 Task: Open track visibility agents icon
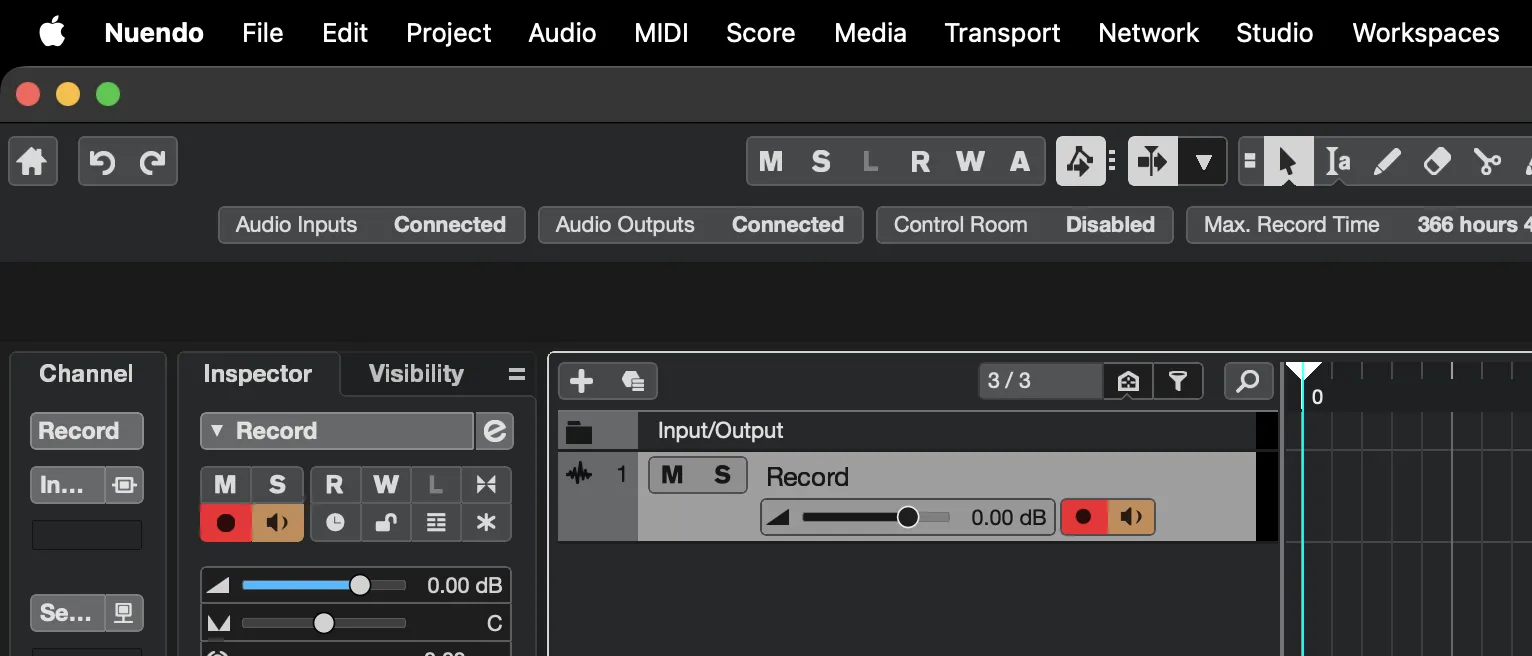(1128, 381)
